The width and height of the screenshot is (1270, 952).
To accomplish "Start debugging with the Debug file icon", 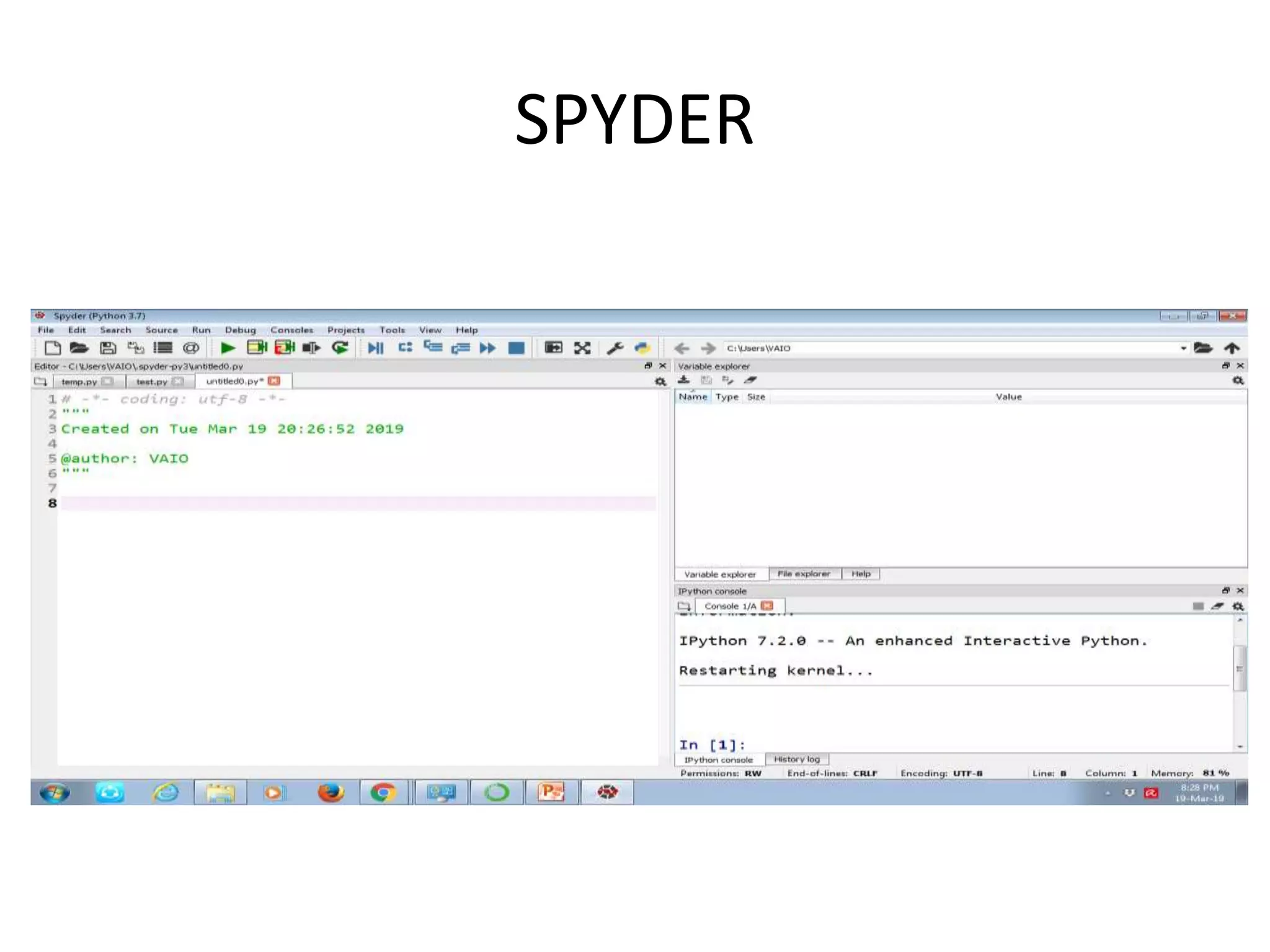I will click(376, 348).
